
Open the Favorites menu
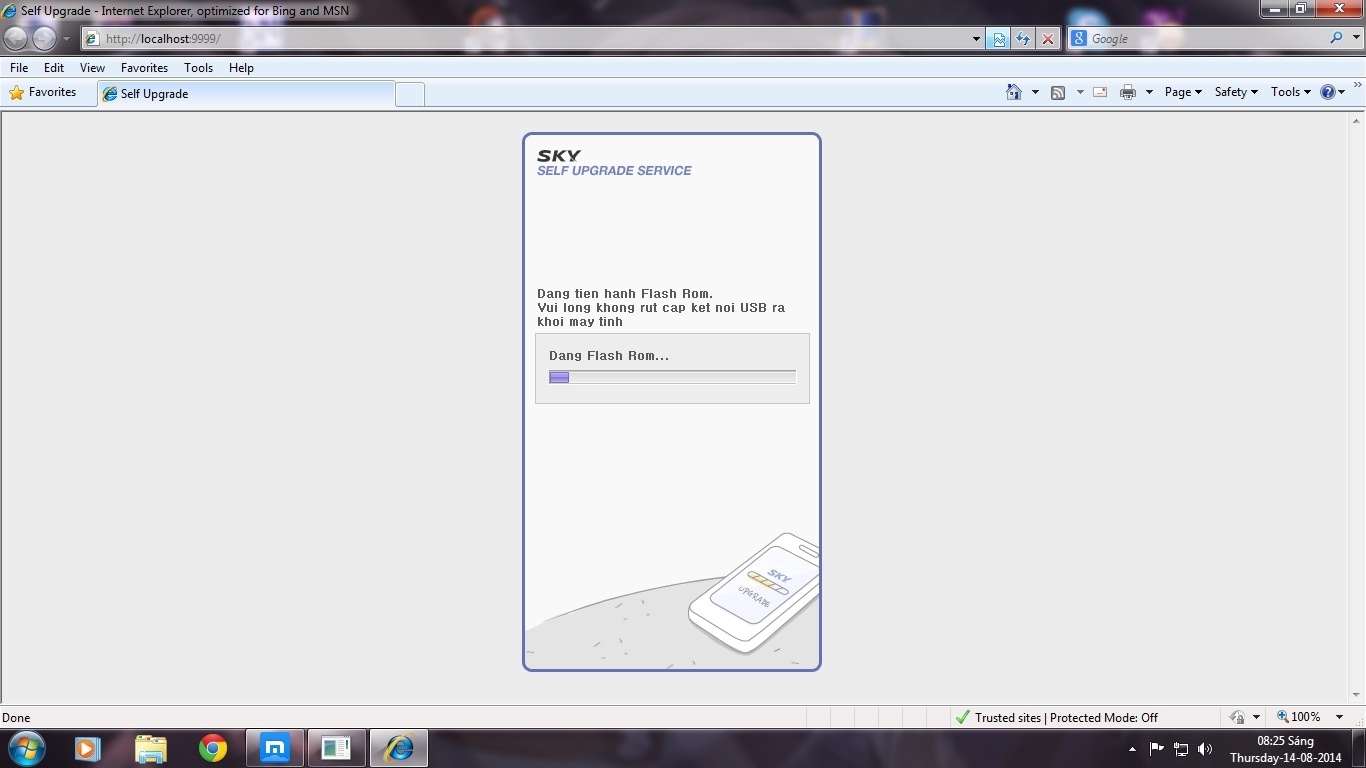pyautogui.click(x=144, y=68)
